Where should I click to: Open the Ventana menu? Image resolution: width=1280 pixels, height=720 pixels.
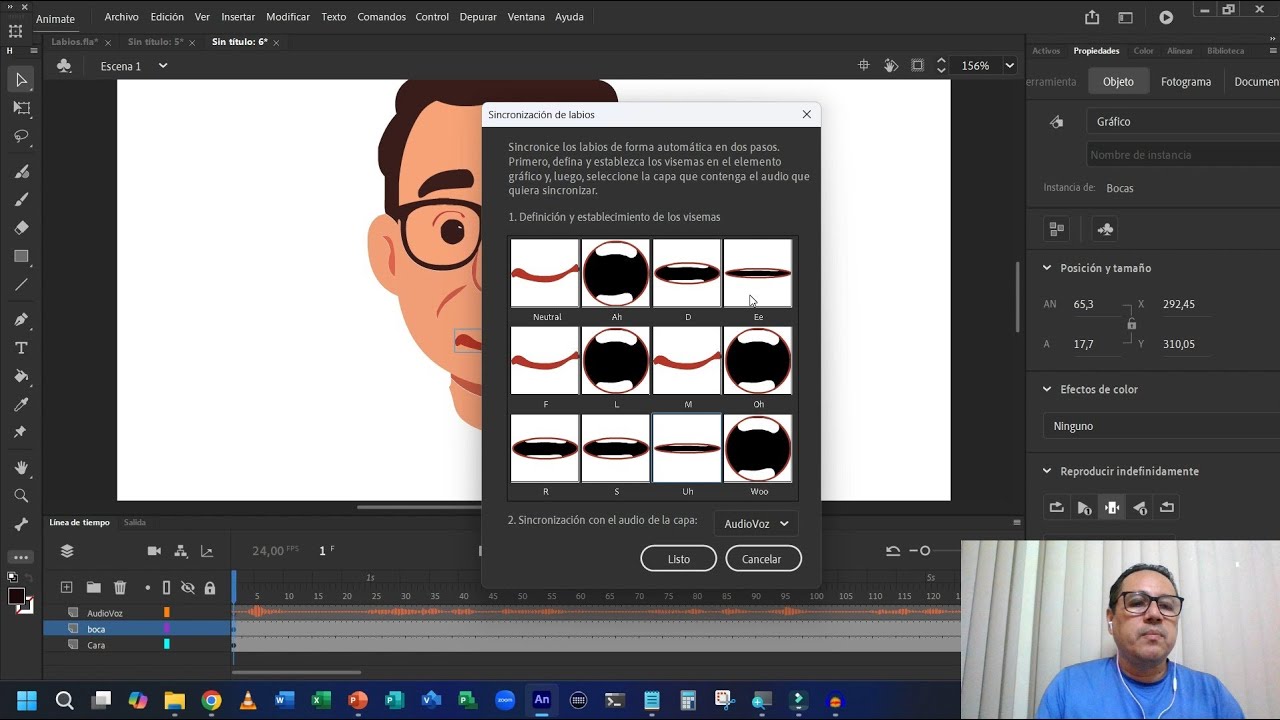526,17
